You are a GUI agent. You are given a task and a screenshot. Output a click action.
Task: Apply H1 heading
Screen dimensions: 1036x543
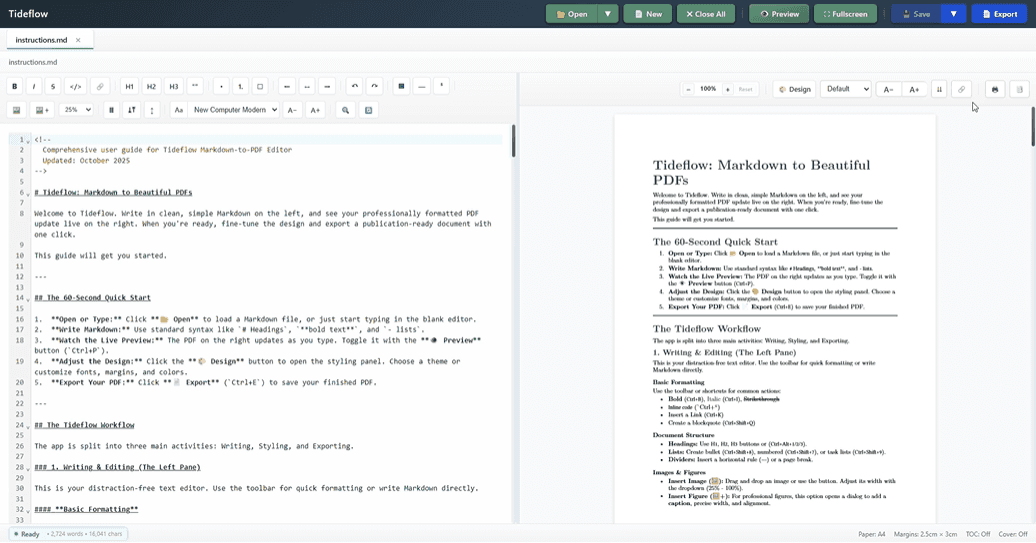(130, 87)
